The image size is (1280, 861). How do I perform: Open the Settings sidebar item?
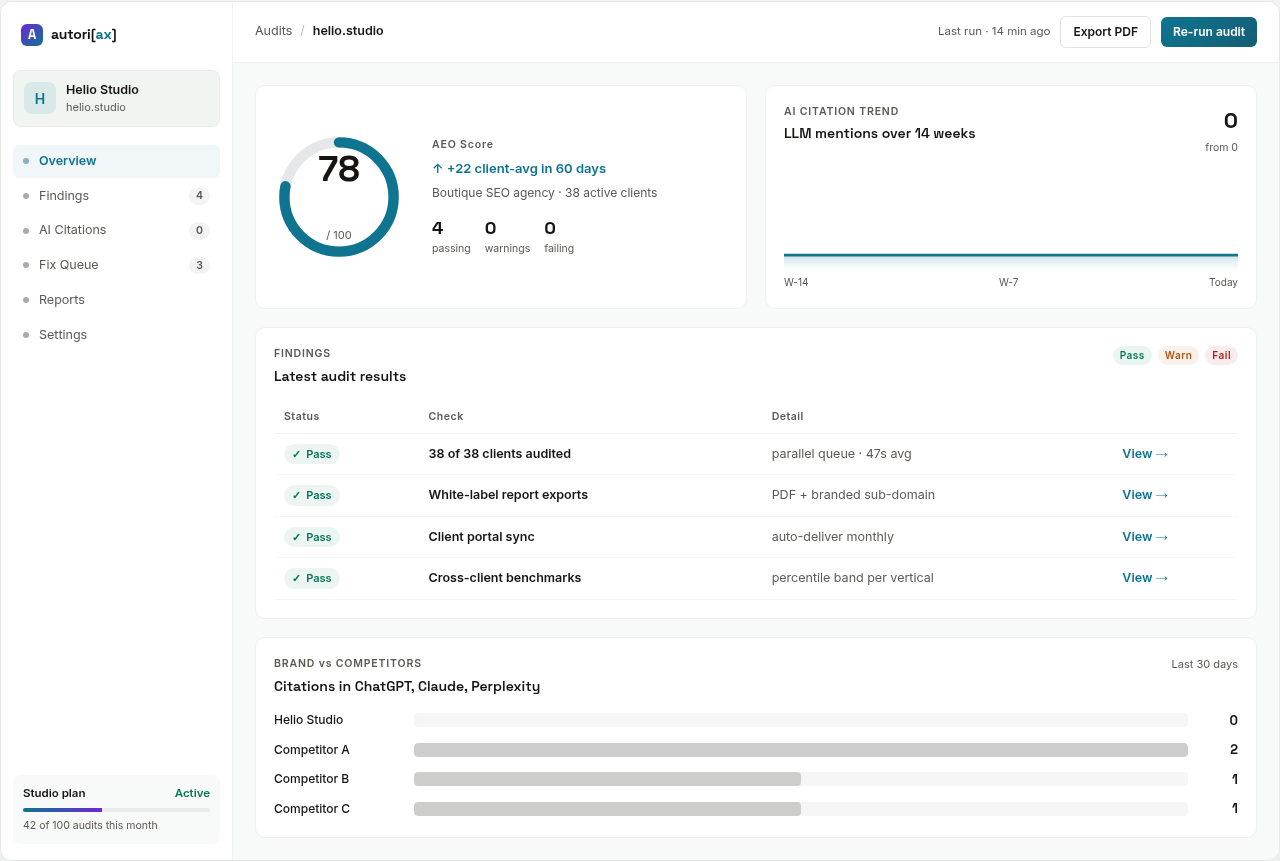[x=116, y=335]
